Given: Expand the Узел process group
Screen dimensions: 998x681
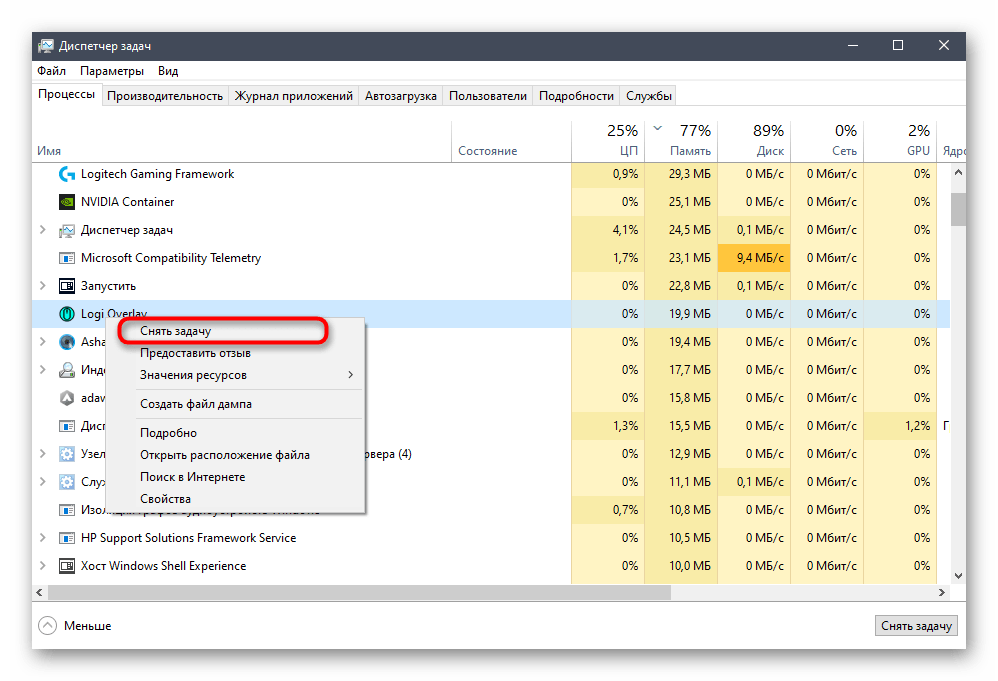Looking at the screenshot, I should click(43, 454).
